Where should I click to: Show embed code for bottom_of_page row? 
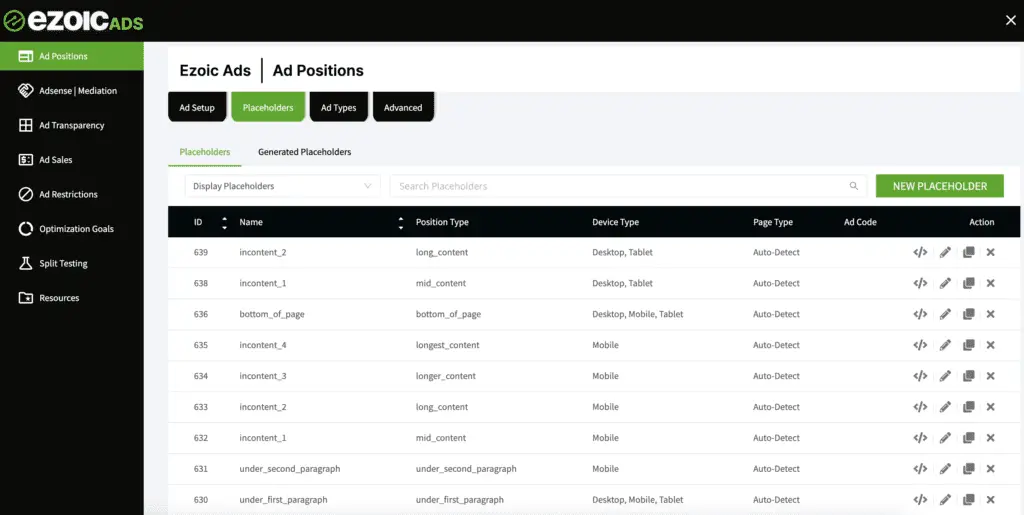pyautogui.click(x=920, y=314)
